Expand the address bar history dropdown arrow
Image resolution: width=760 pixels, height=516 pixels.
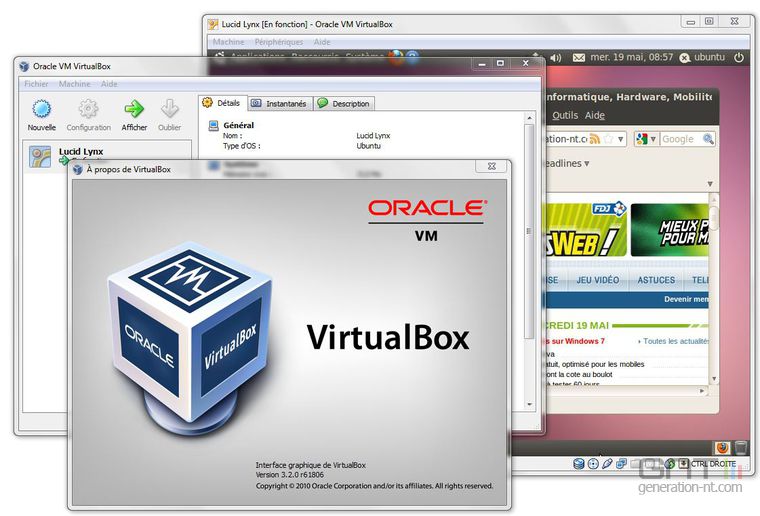[x=620, y=140]
